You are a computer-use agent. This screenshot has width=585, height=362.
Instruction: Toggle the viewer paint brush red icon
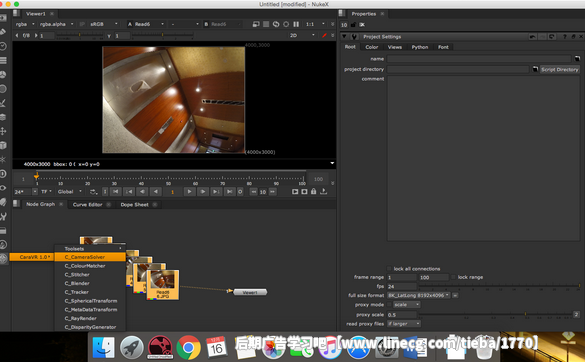324,35
